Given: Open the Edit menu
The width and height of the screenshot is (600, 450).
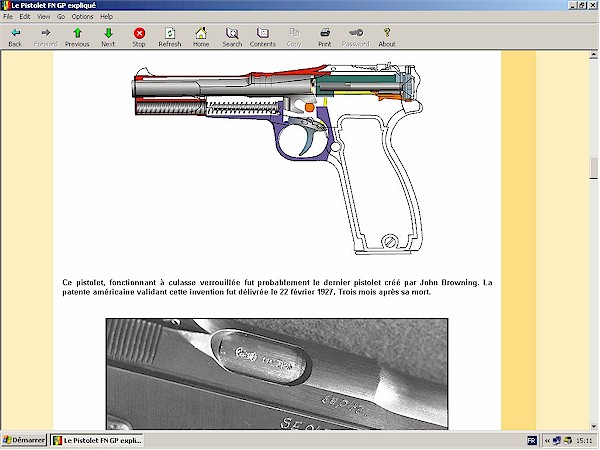Looking at the screenshot, I should point(25,16).
